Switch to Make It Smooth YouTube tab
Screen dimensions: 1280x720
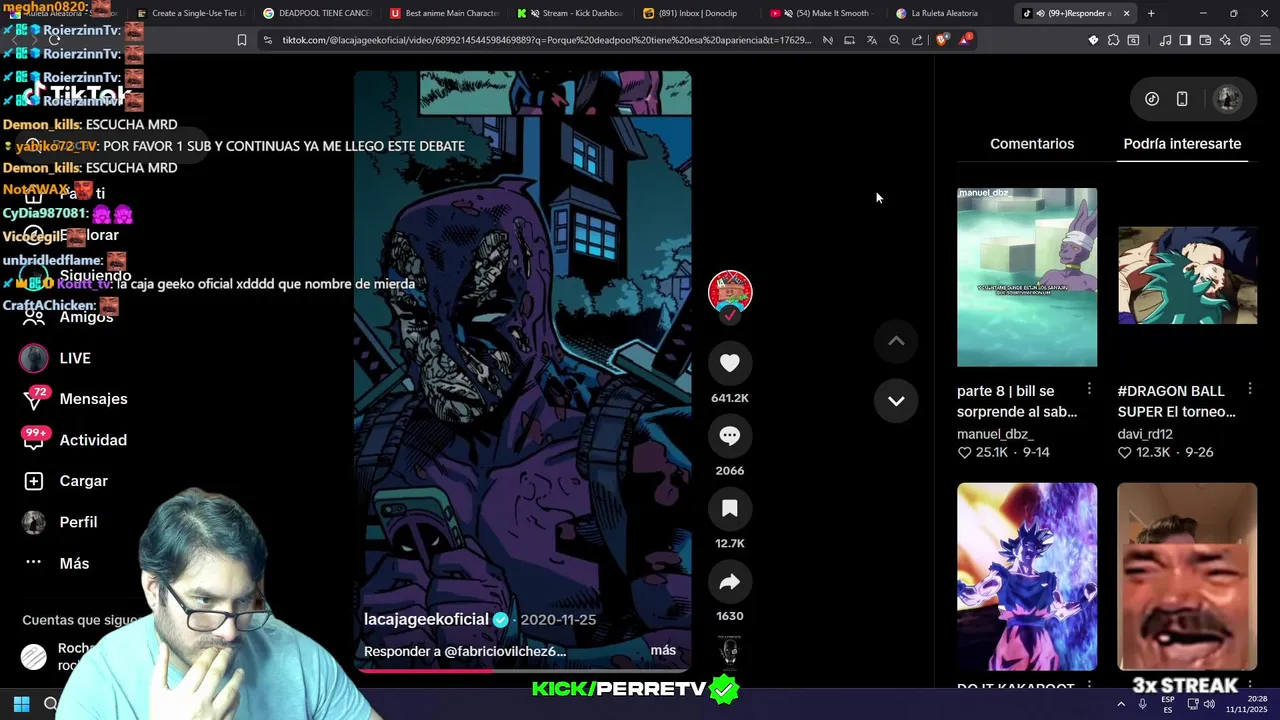tap(824, 13)
